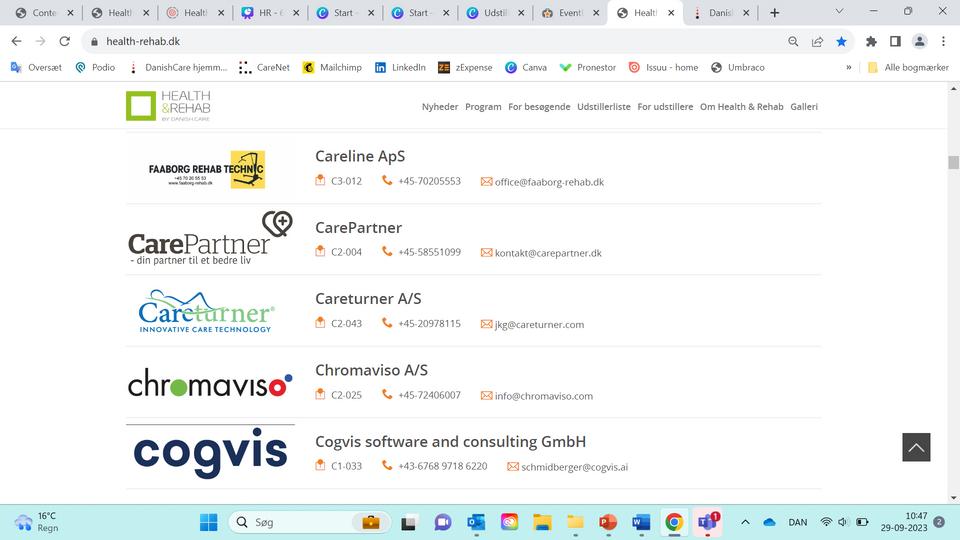Open the Om Health & Rehab menu
The image size is (960, 540).
pos(741,107)
